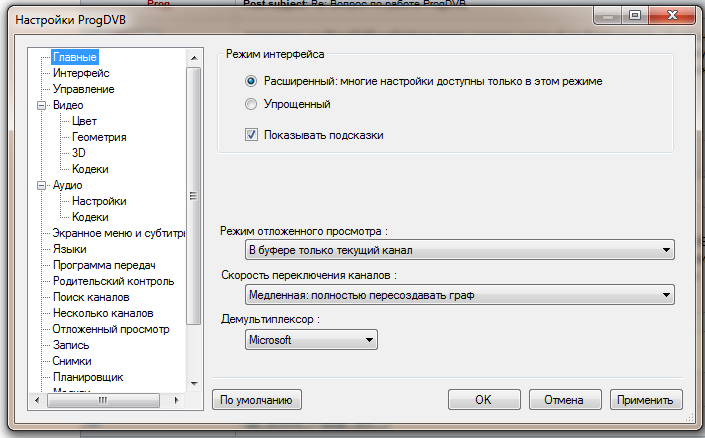This screenshot has height=438, width=705.
Task: Select the Расширенный interface mode radio button
Action: (251, 81)
